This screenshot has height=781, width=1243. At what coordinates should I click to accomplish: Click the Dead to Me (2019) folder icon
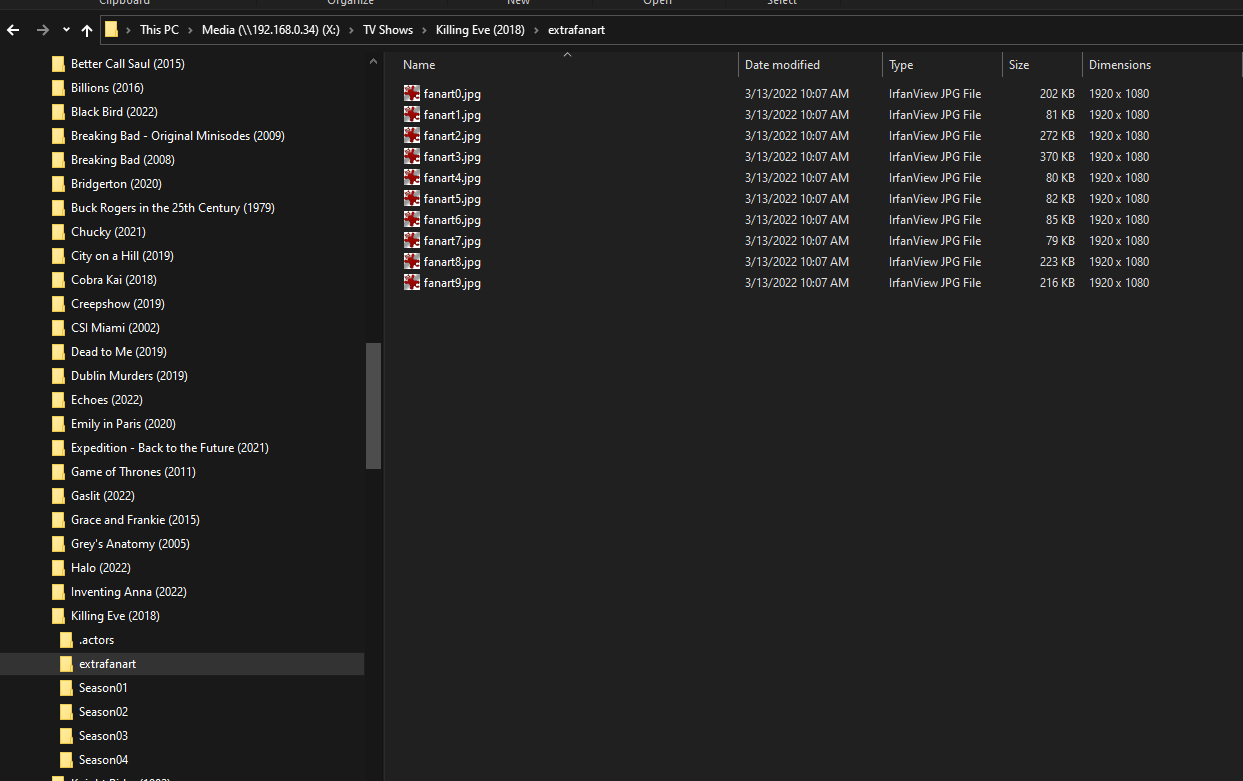point(58,352)
